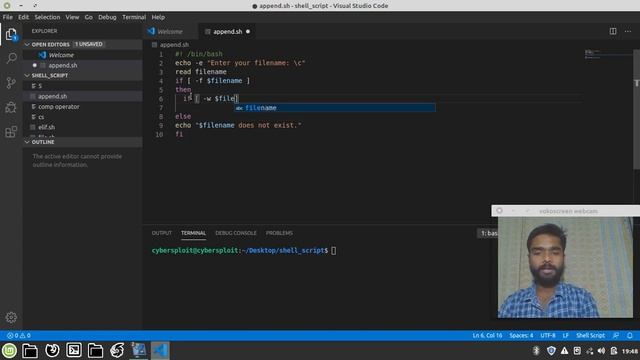Viewport: 640px width, 360px height.
Task: Open the volume control in system tray
Action: (x=601, y=351)
